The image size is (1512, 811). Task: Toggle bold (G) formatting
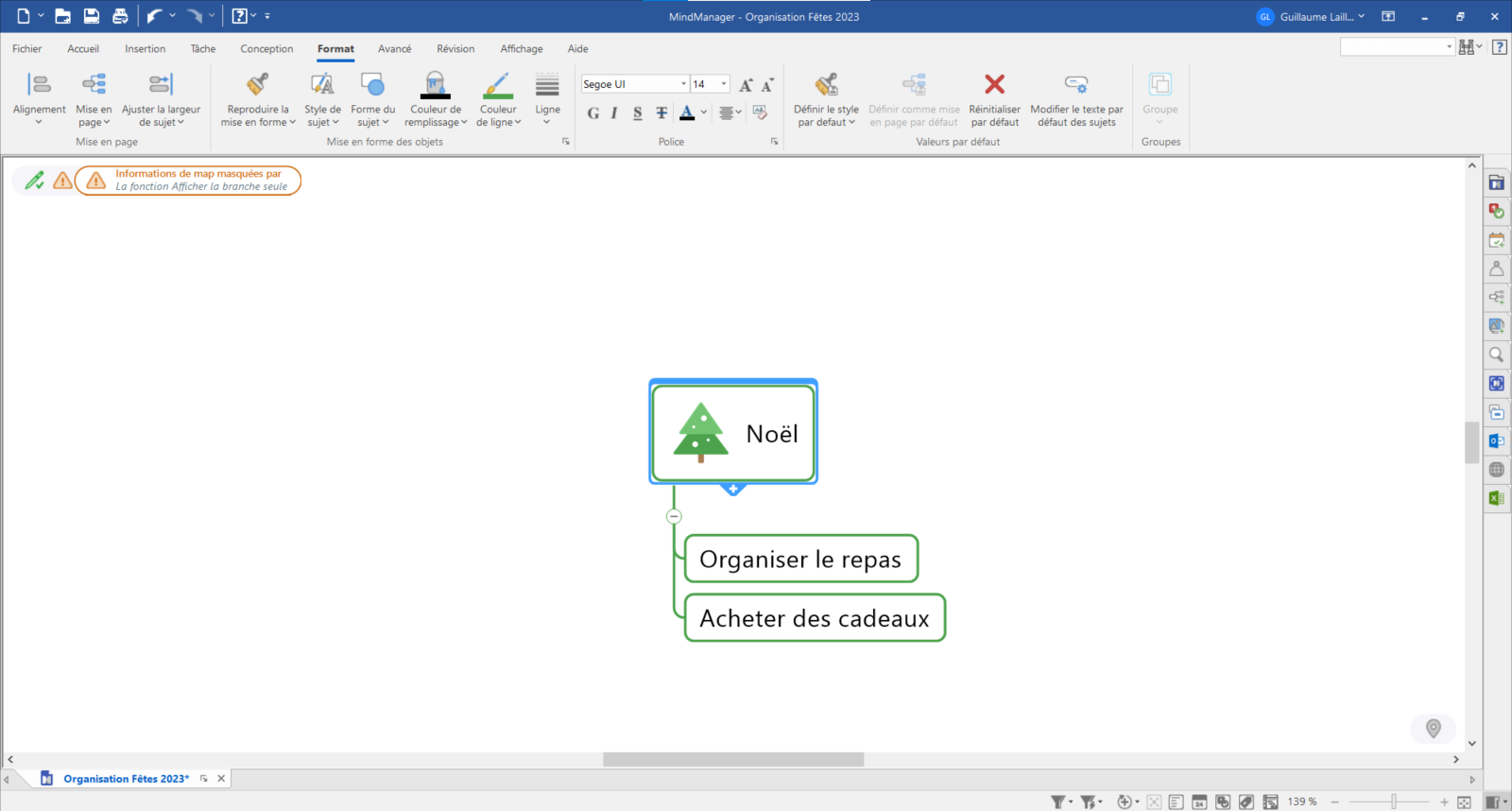[x=593, y=113]
